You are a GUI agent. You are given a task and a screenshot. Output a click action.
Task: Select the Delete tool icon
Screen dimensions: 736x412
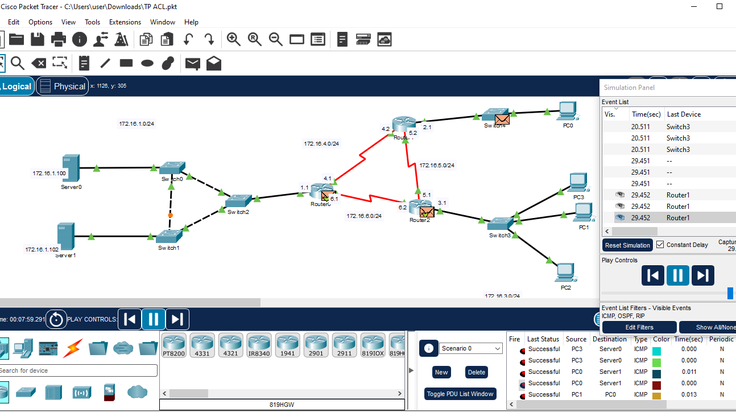pyautogui.click(x=38, y=63)
